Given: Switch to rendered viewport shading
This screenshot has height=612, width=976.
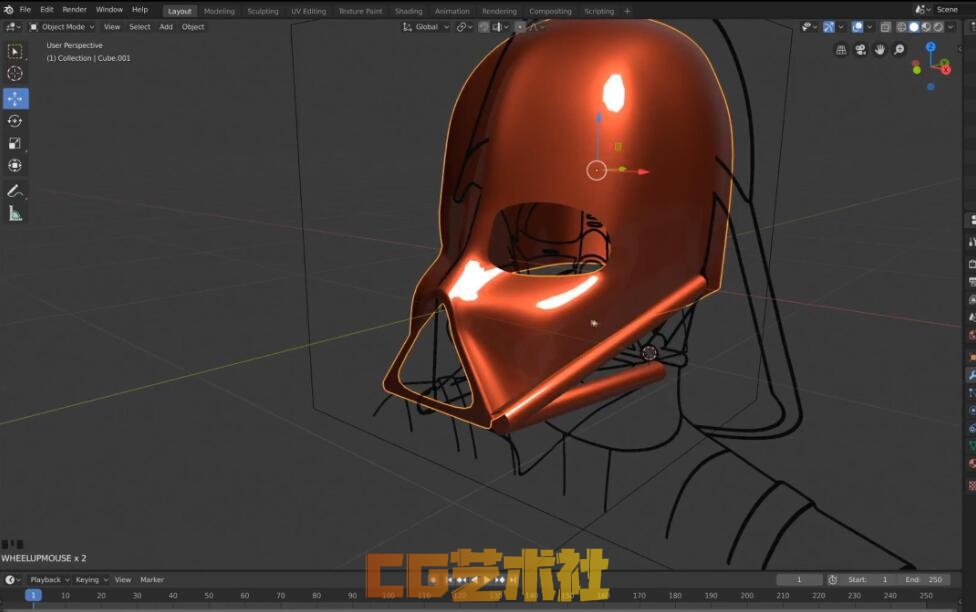Looking at the screenshot, I should point(938,27).
